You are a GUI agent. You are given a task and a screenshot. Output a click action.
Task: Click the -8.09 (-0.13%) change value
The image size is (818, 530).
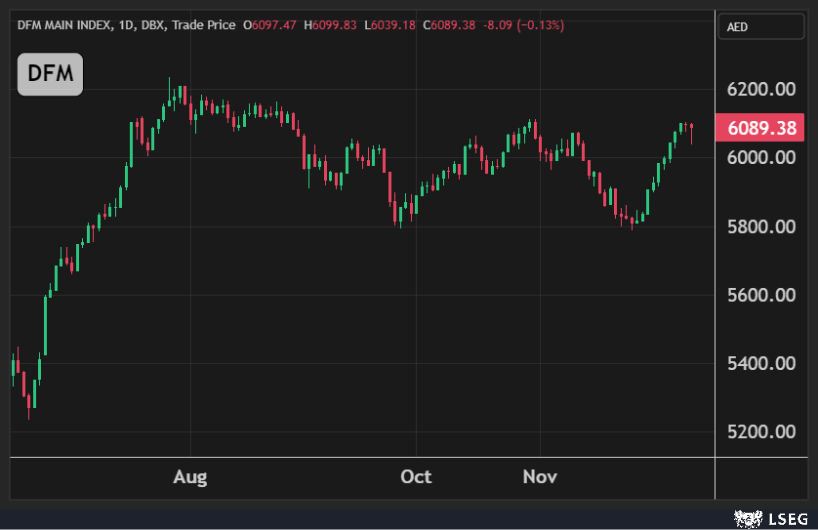(x=522, y=24)
